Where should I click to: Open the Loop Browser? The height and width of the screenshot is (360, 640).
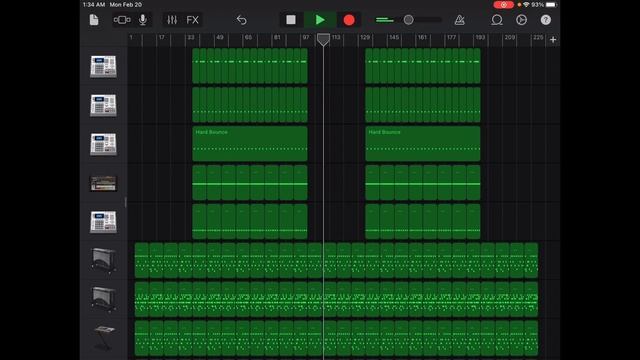coord(497,20)
